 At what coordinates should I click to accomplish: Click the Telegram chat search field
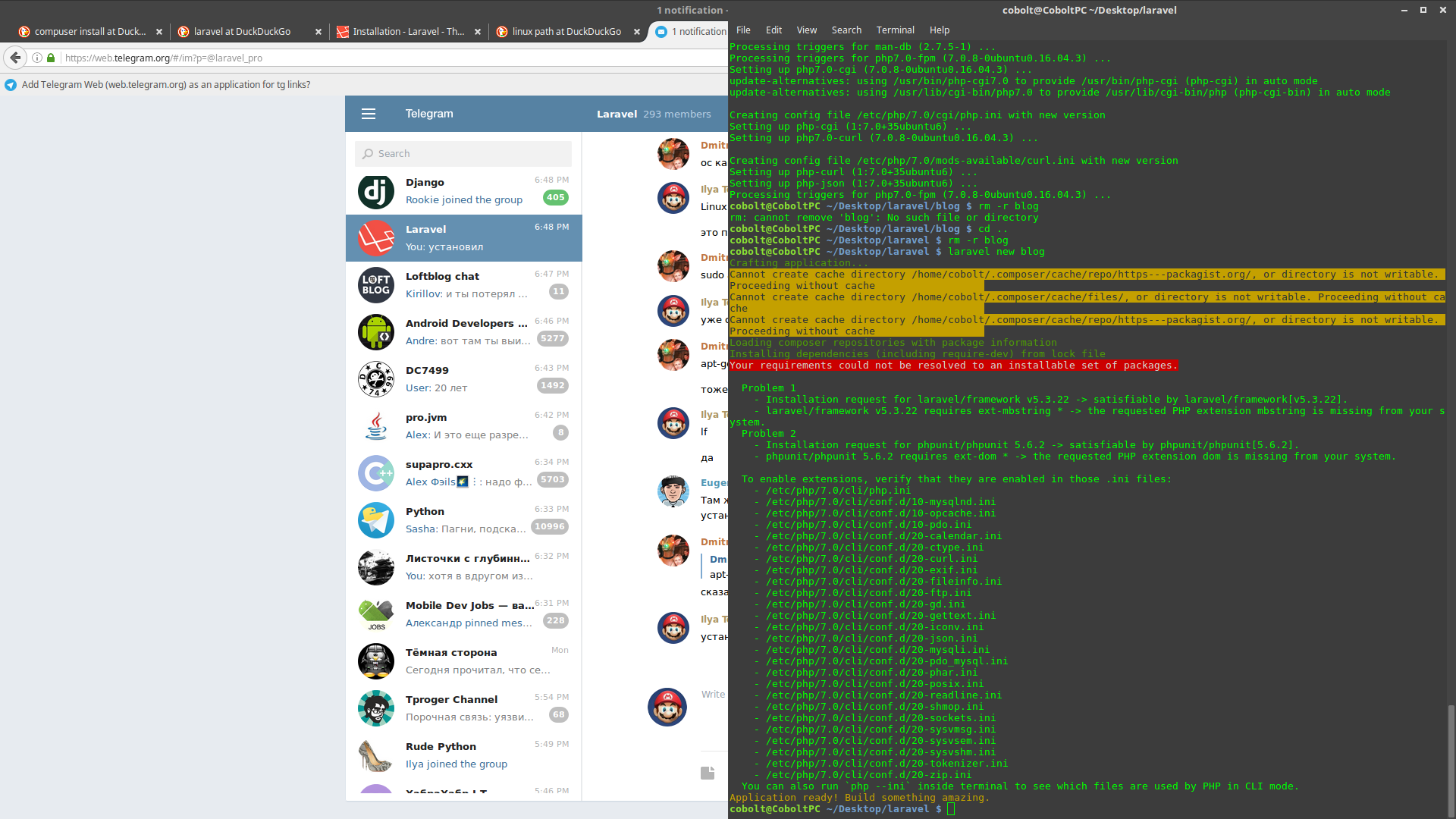(x=463, y=153)
